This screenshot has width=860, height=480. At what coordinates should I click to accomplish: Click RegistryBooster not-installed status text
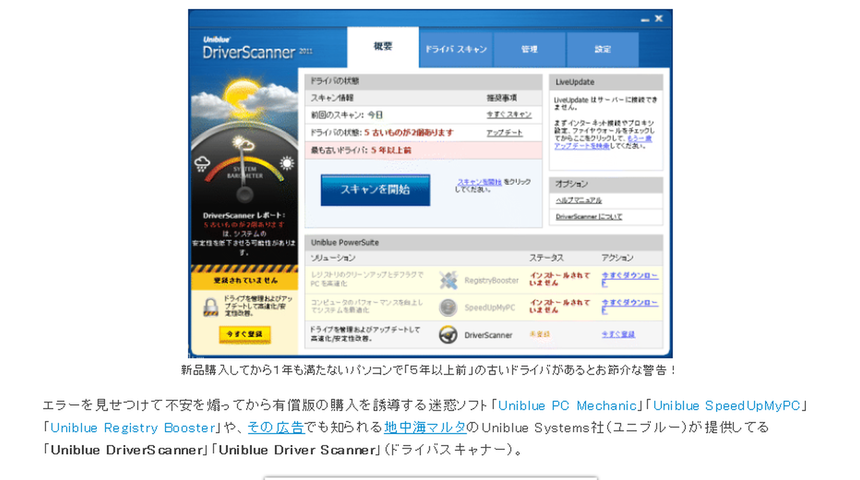(559, 279)
